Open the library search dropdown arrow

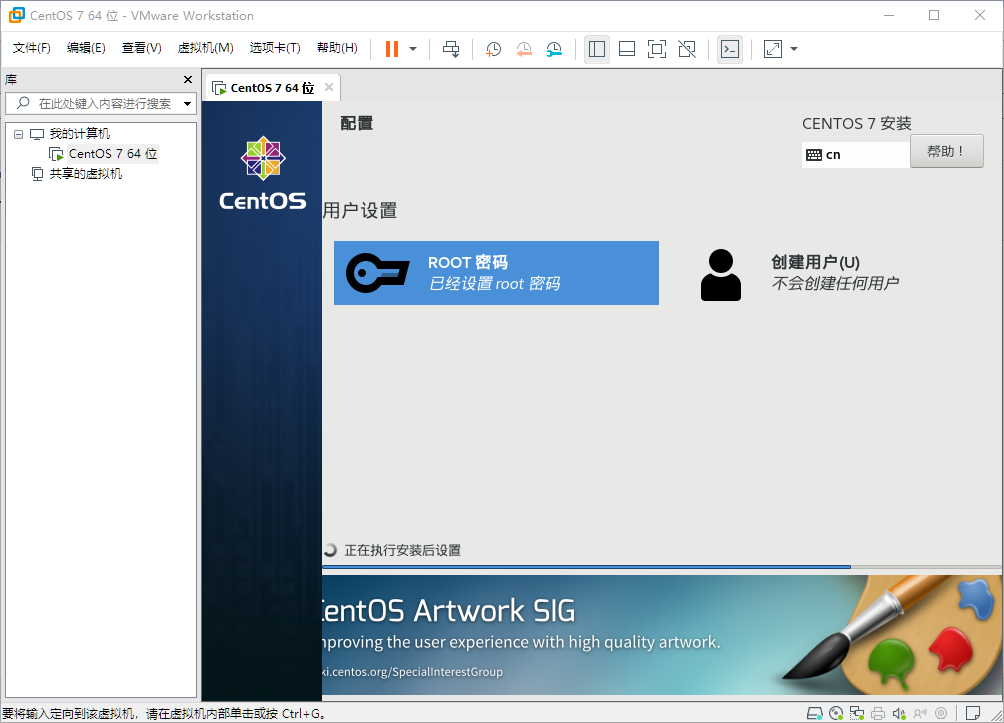[x=188, y=103]
